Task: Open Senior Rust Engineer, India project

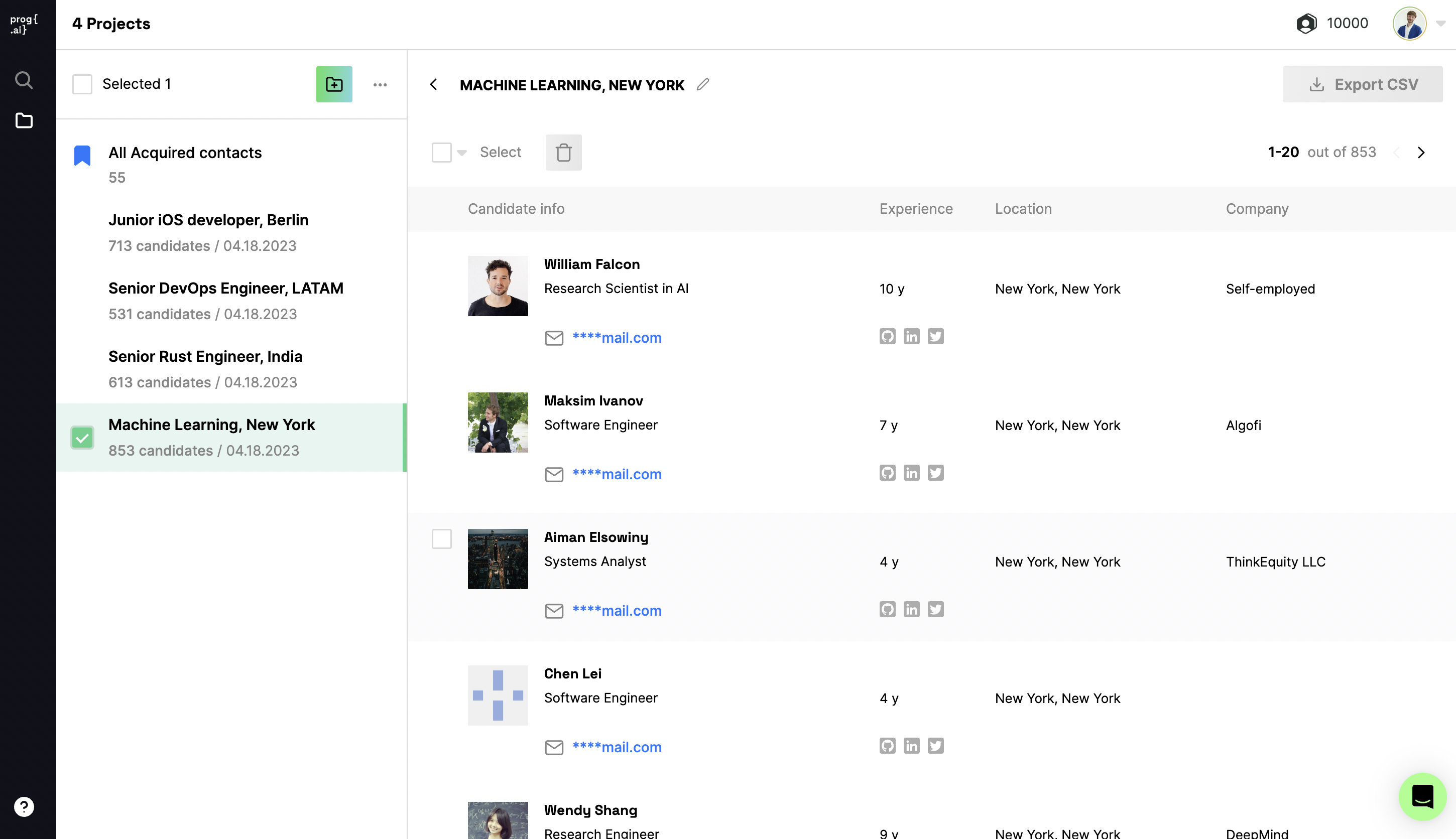Action: coord(205,357)
